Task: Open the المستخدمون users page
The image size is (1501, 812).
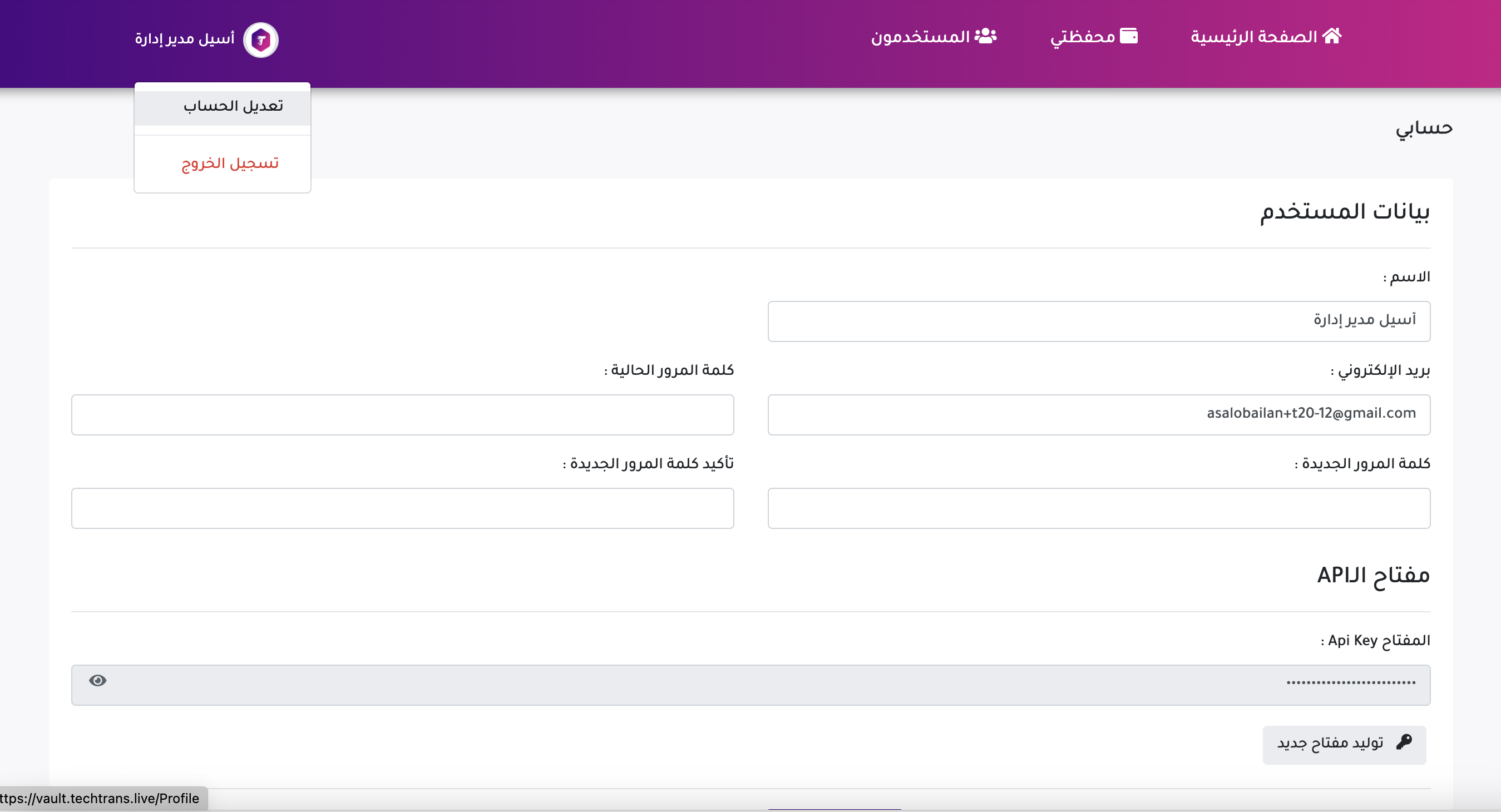Action: click(x=920, y=37)
